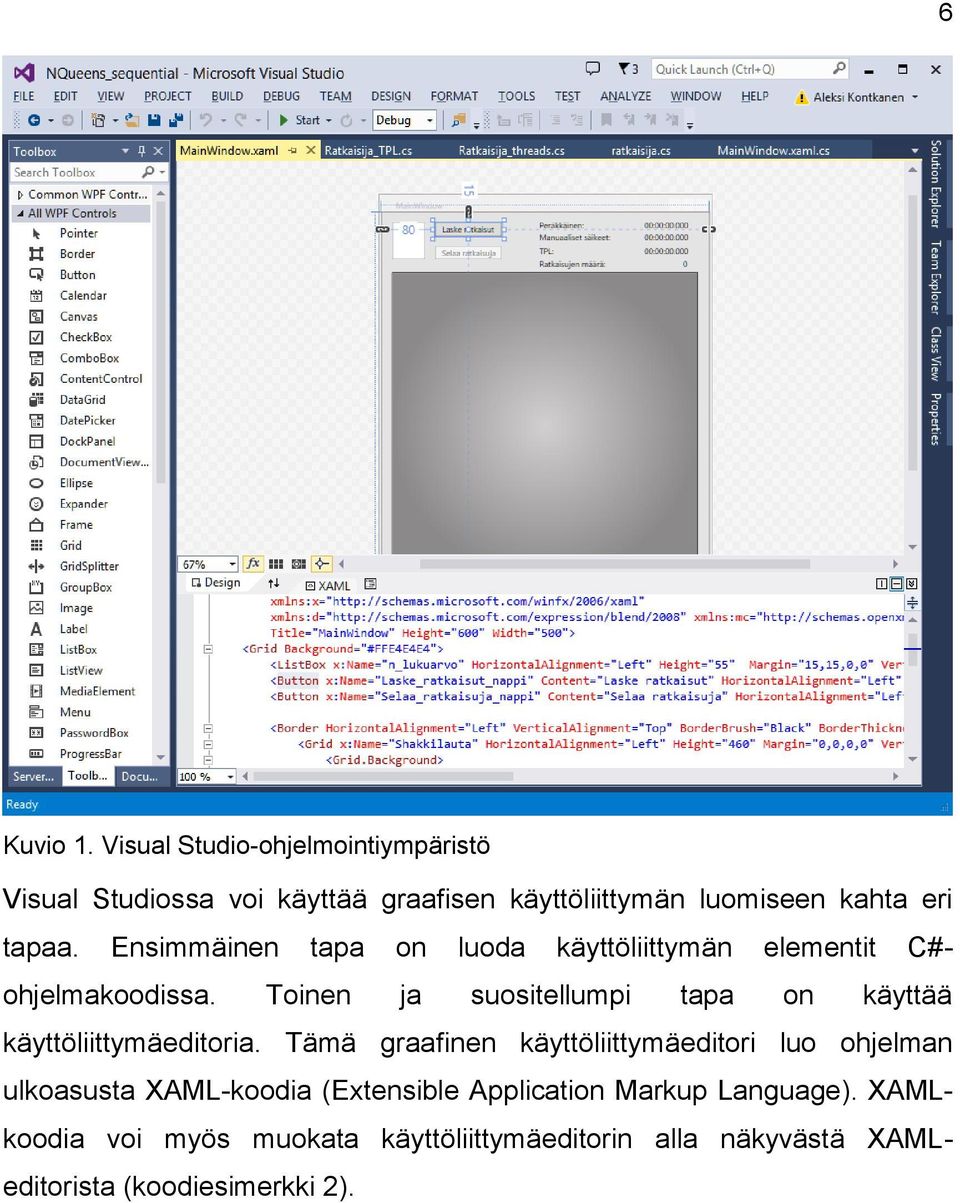Image resolution: width=960 pixels, height=1203 pixels.
Task: Click the XAML view tab
Action: [x=327, y=585]
